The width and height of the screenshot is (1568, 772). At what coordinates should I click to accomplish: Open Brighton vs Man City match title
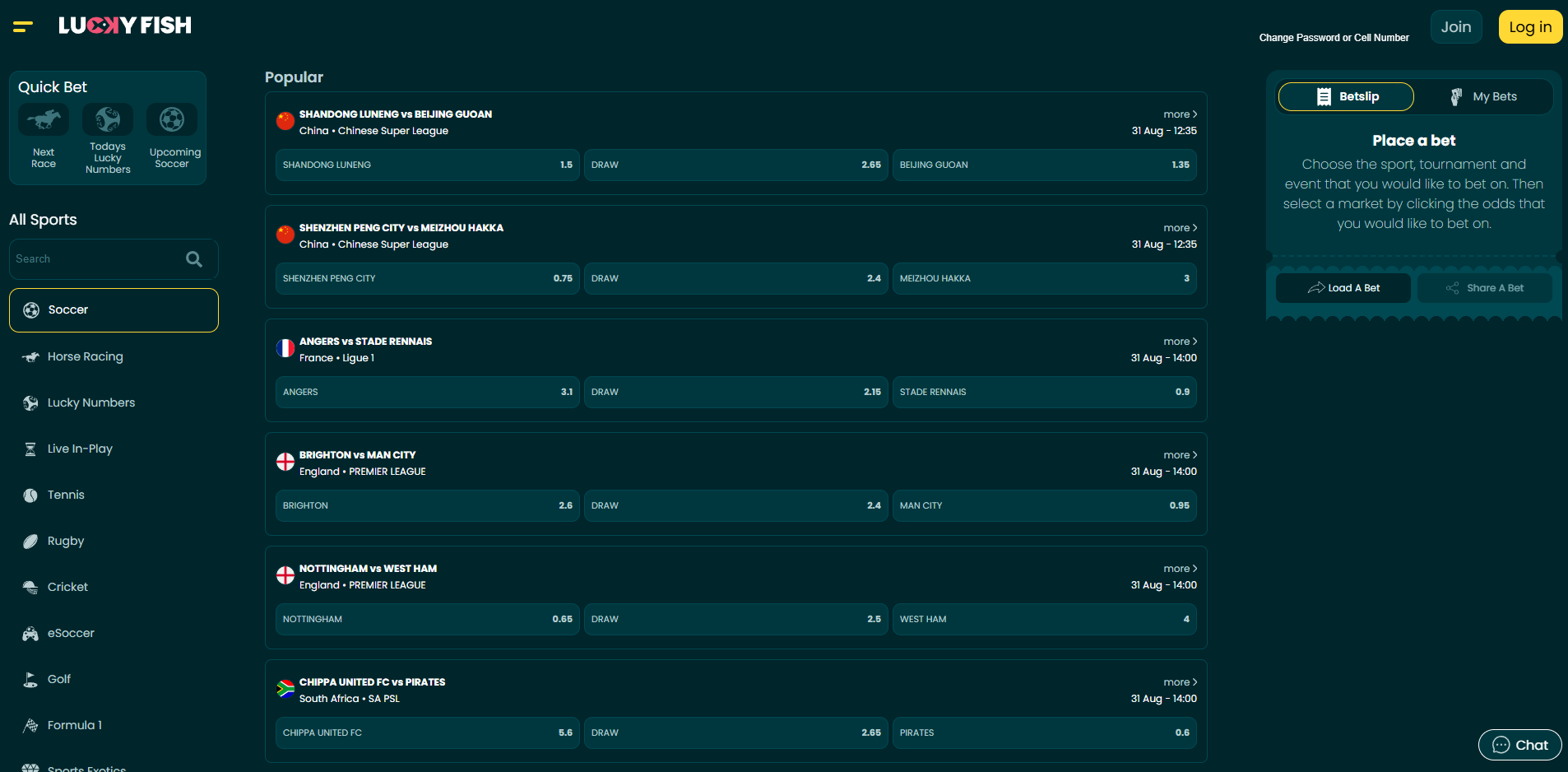357,455
